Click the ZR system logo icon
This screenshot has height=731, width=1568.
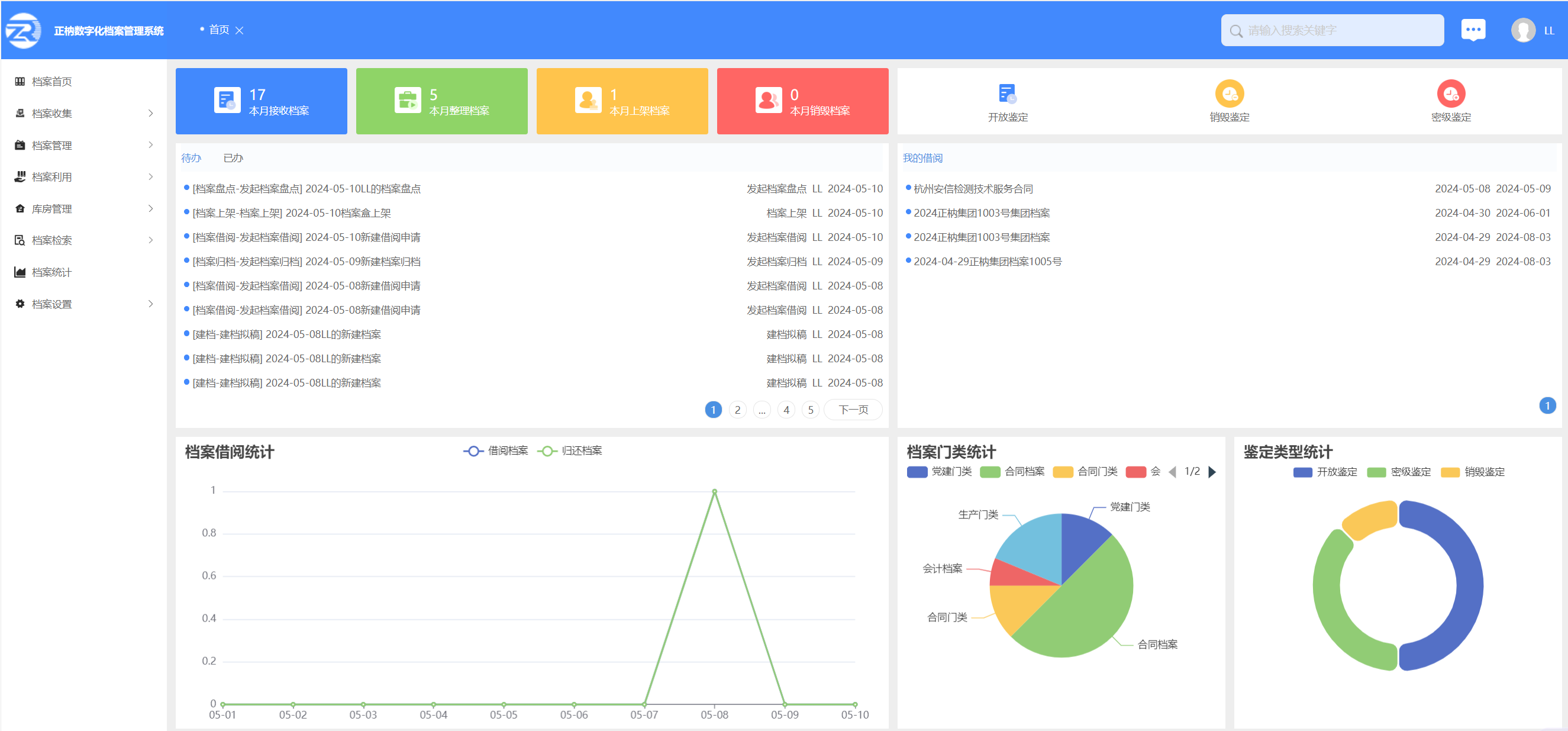point(24,30)
